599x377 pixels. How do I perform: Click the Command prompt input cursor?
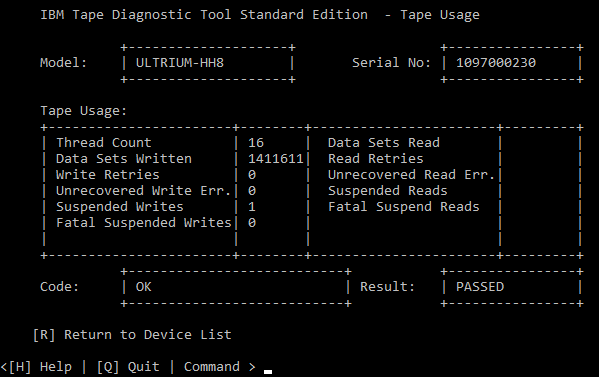tap(268, 371)
